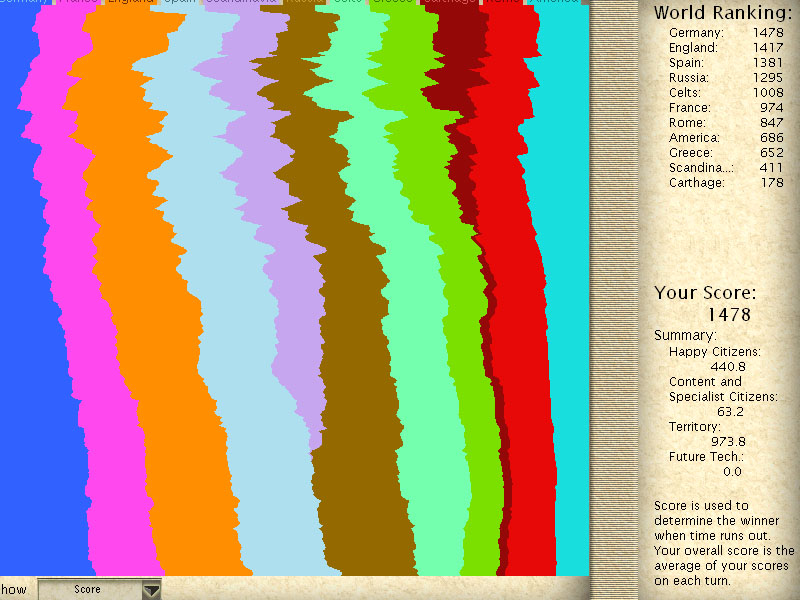Click the England label above the graph

click(x=130, y=2)
